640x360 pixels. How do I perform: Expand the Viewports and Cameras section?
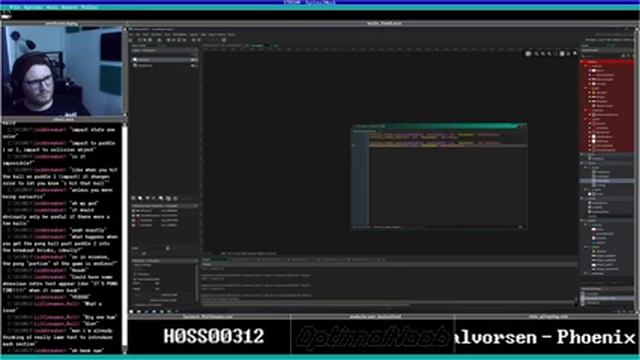click(148, 305)
